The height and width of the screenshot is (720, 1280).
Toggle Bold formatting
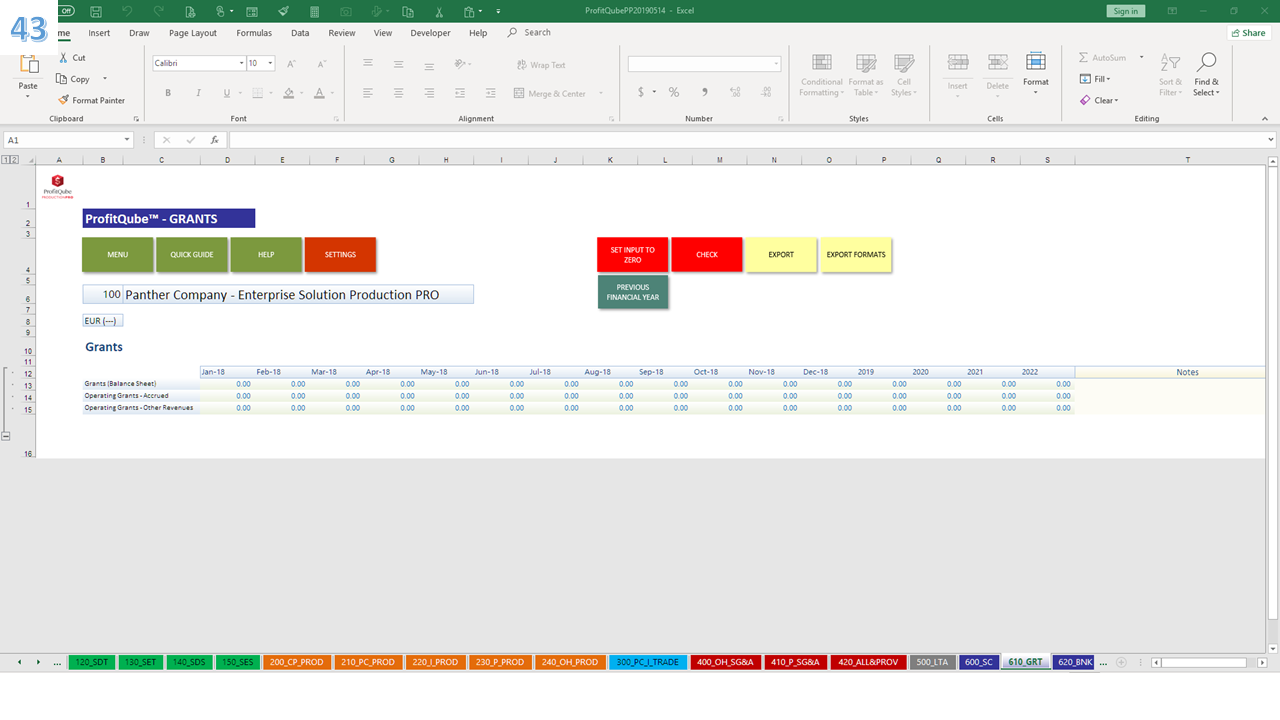point(168,93)
